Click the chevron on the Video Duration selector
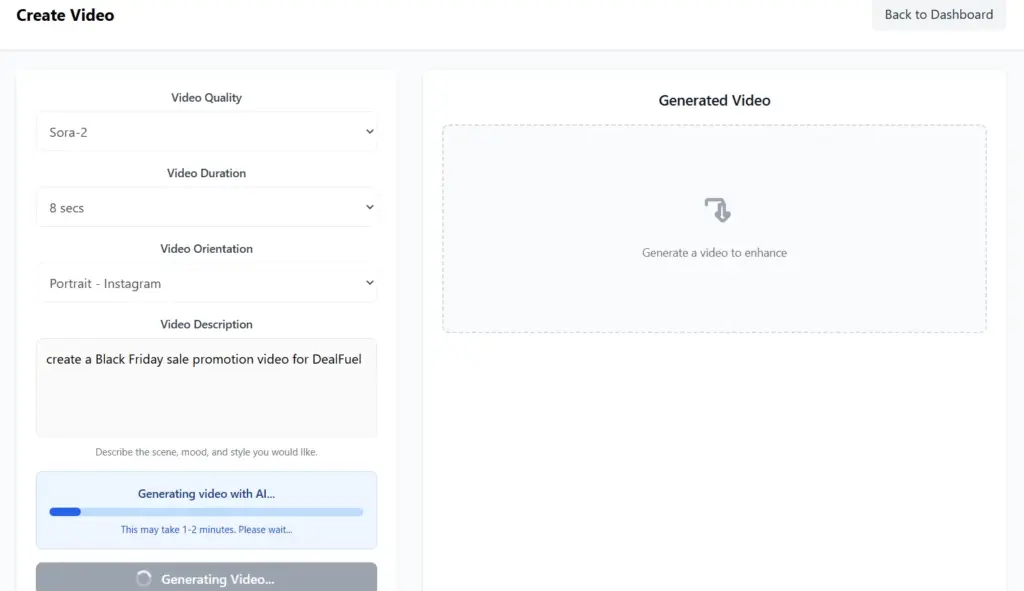 click(369, 207)
